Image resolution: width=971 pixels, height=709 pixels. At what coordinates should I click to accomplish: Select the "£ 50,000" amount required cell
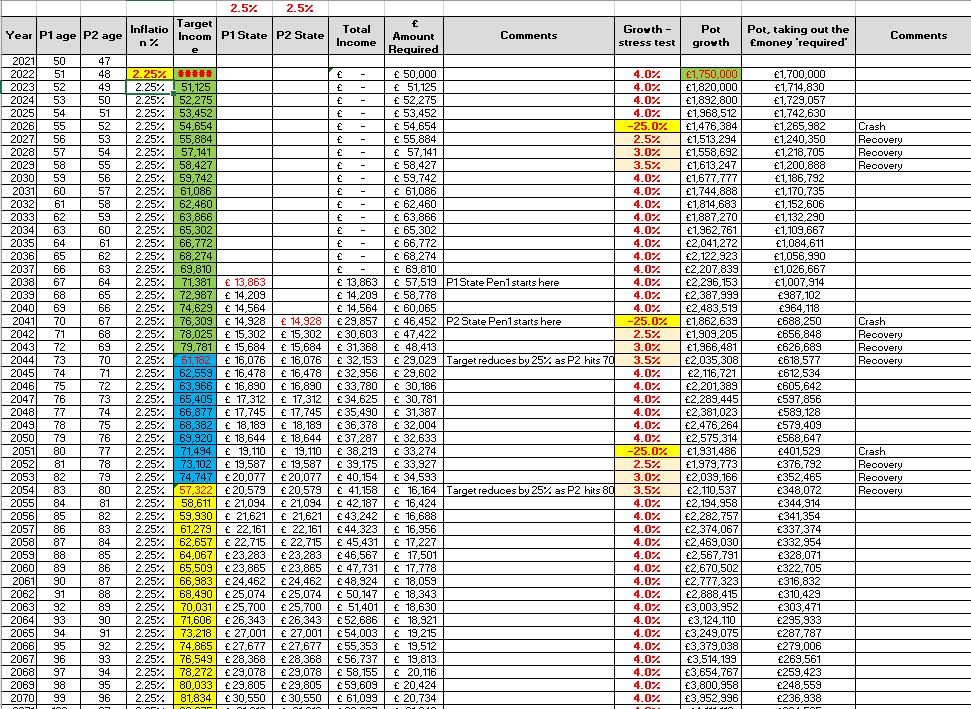pyautogui.click(x=414, y=74)
